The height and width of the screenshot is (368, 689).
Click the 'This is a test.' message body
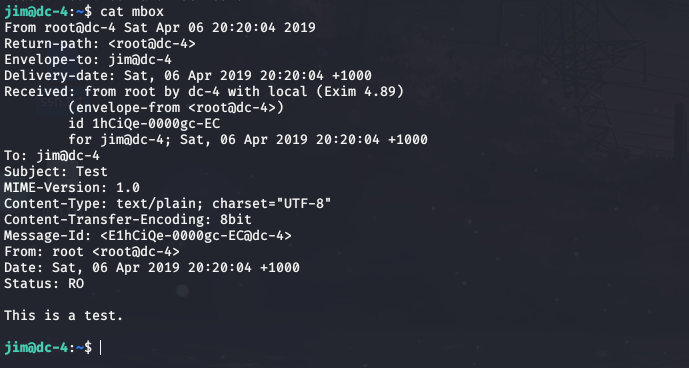pyautogui.click(x=64, y=316)
